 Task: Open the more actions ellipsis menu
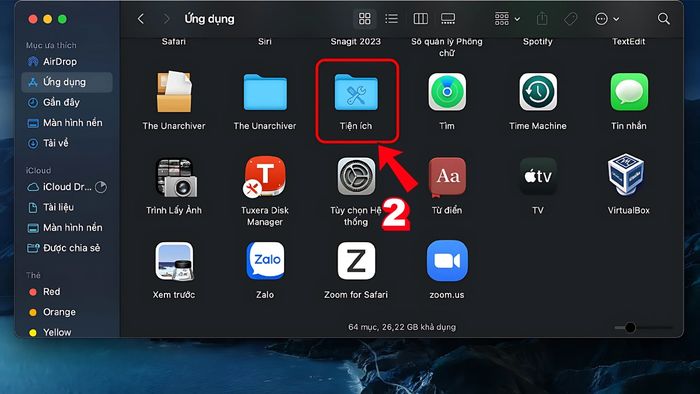tap(607, 19)
